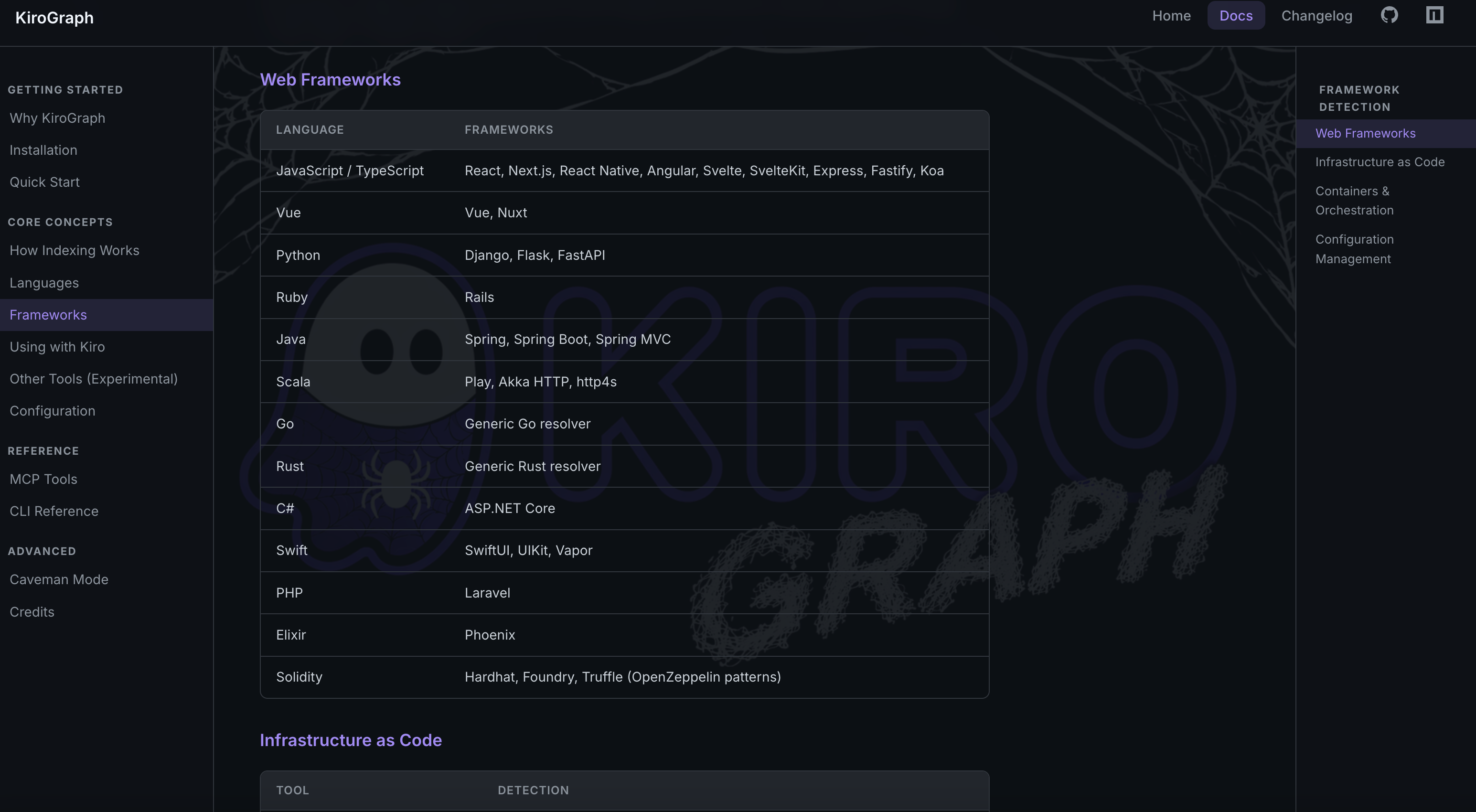Go to How Indexing Works page
The image size is (1476, 812).
[x=75, y=250]
